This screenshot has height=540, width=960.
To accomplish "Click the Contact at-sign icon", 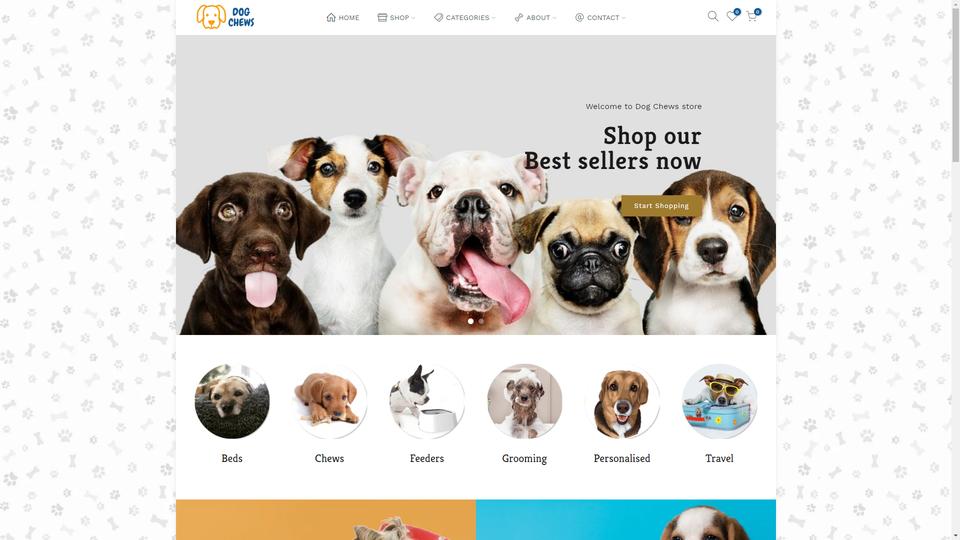I will point(579,17).
